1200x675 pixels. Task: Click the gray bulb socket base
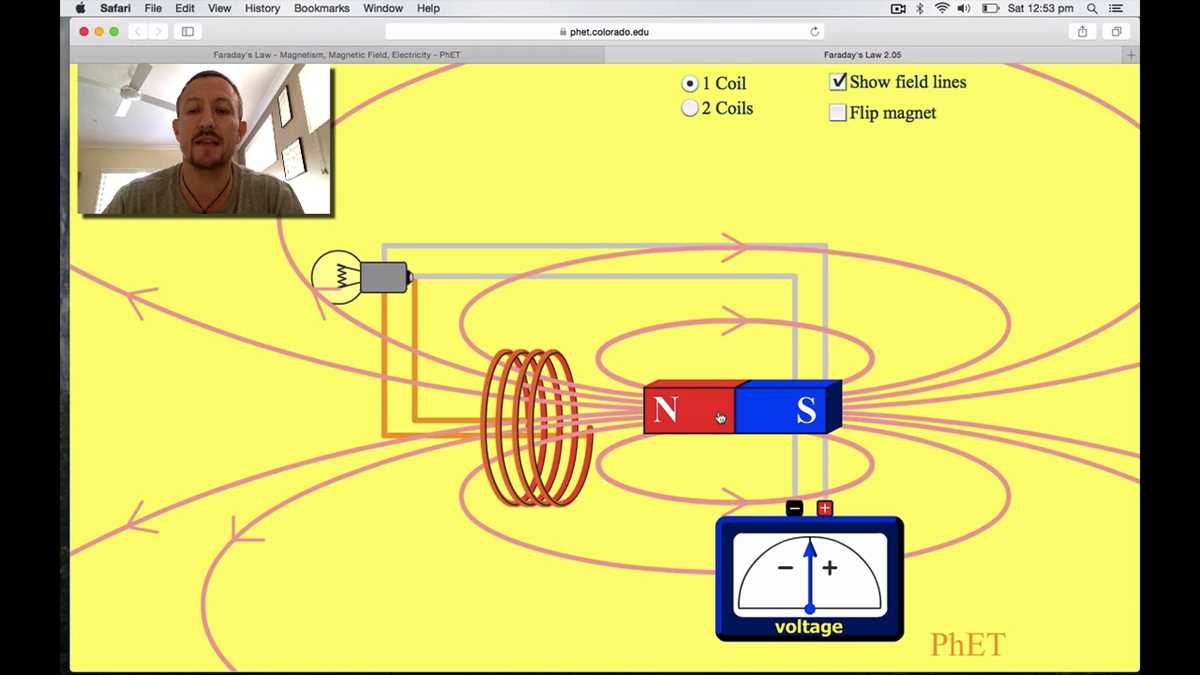coord(385,277)
